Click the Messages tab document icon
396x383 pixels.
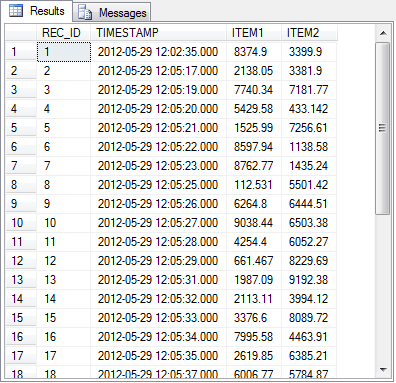tap(85, 13)
